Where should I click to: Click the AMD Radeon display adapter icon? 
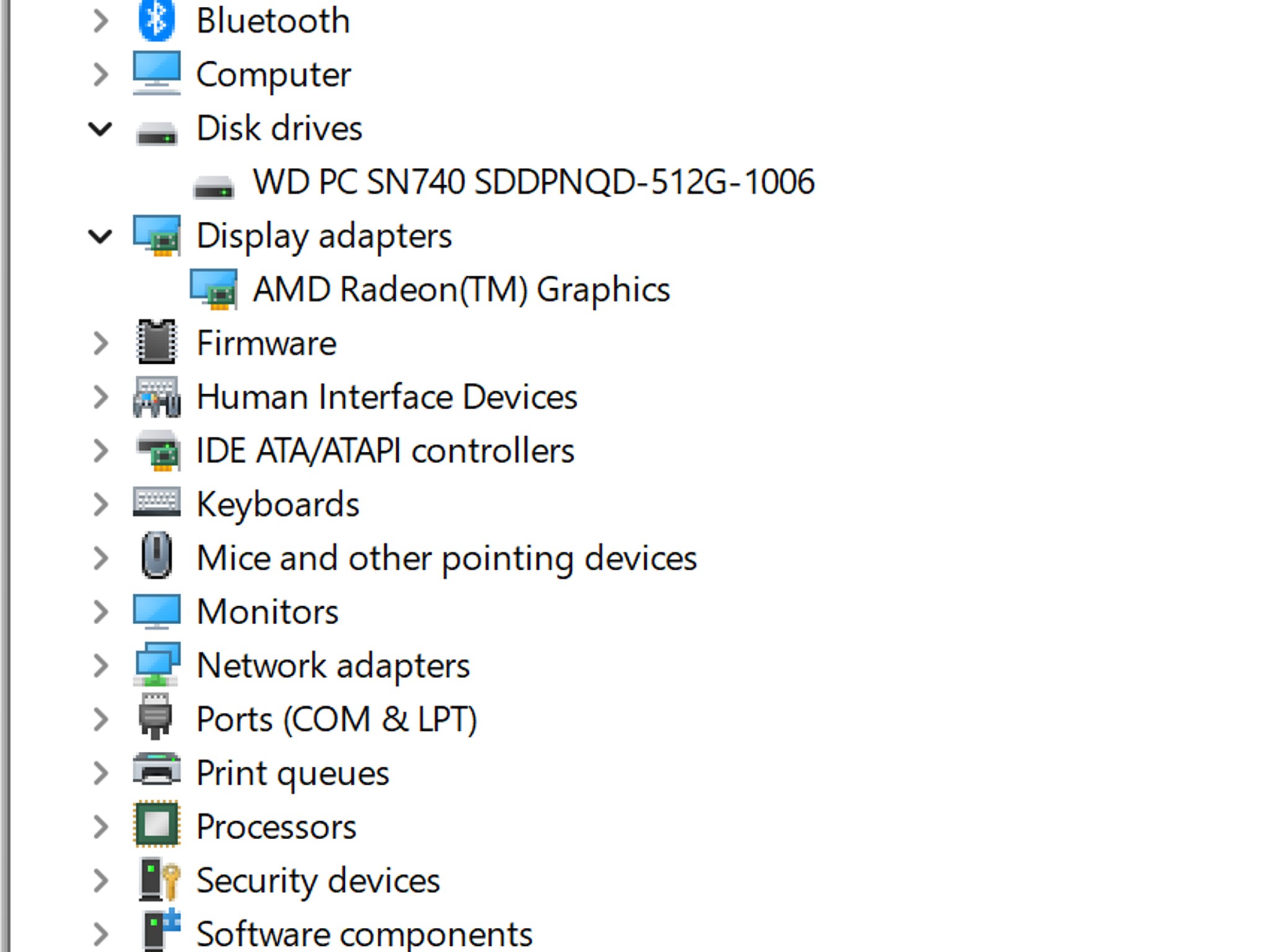[213, 289]
